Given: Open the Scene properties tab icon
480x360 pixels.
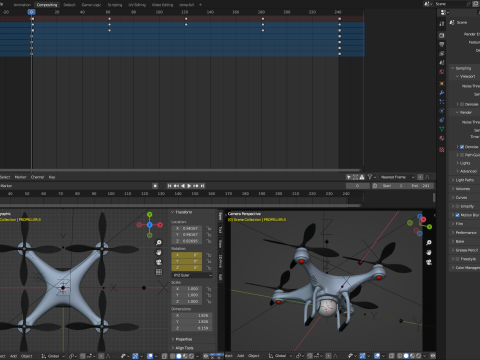Looking at the screenshot, I should 442,62.
